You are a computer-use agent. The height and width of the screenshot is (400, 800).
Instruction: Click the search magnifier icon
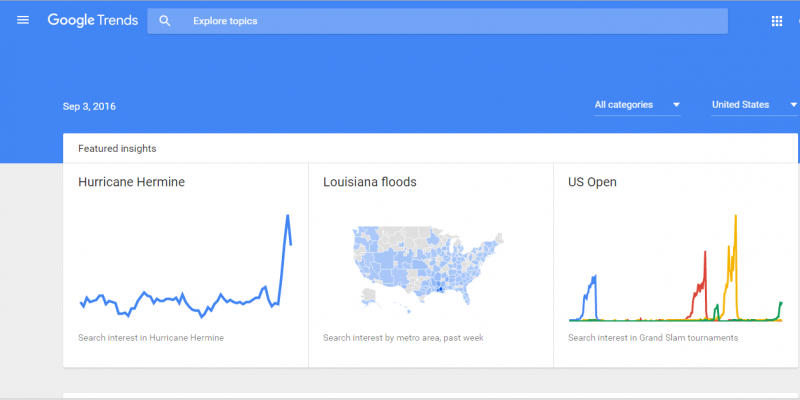(x=165, y=21)
